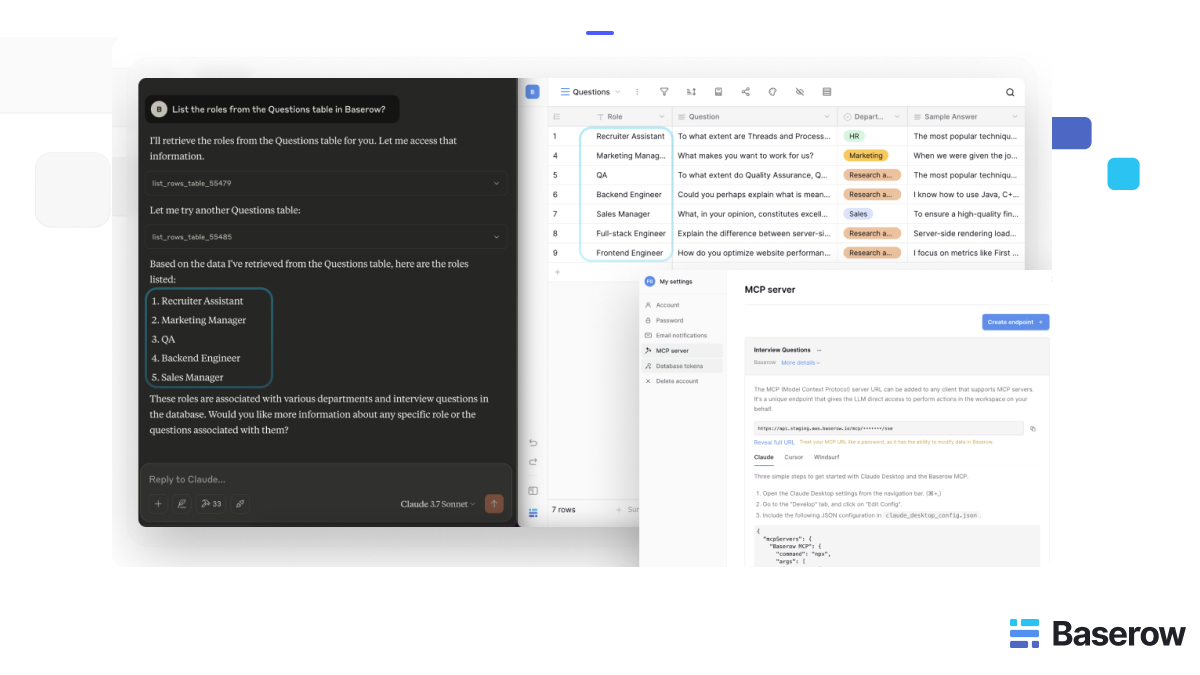Toggle the sidebar collapse layout icon
The width and height of the screenshot is (1200, 675).
(x=533, y=490)
